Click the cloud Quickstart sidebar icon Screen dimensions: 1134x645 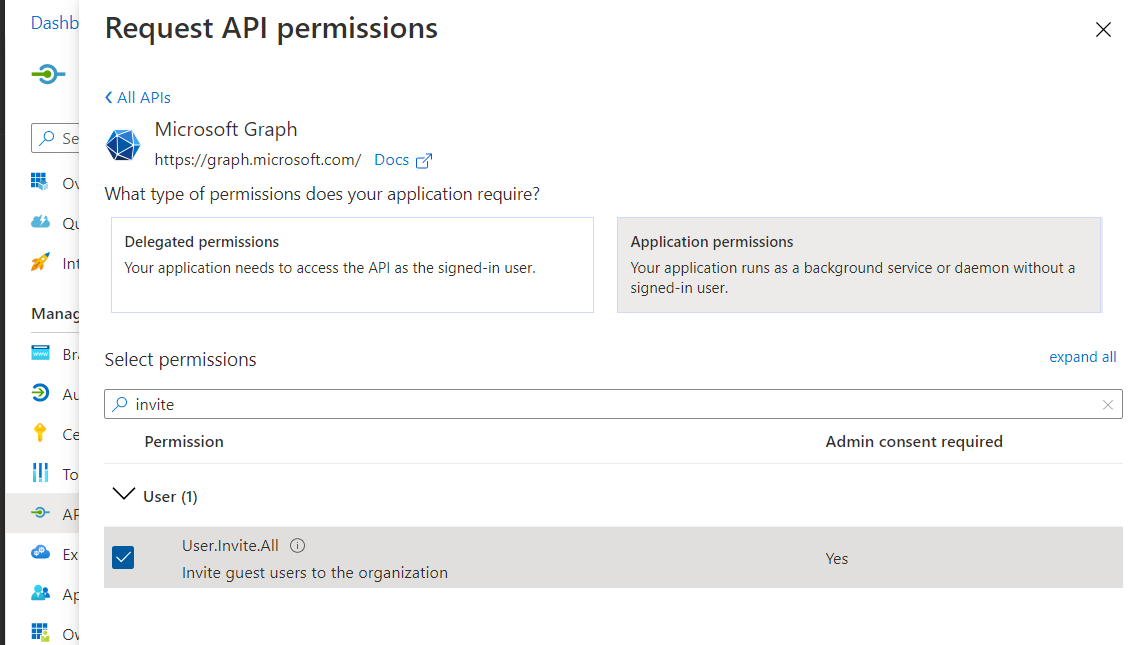click(x=40, y=222)
